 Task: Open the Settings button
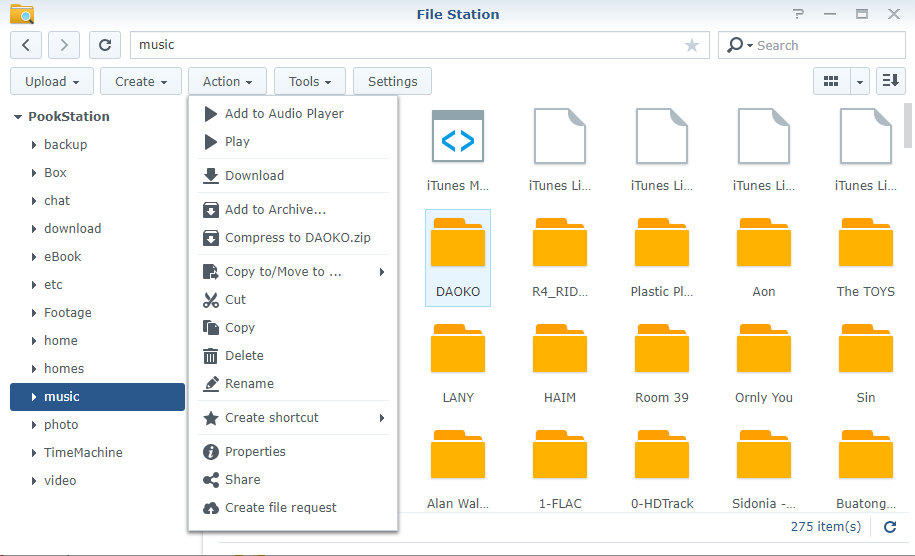[x=392, y=81]
